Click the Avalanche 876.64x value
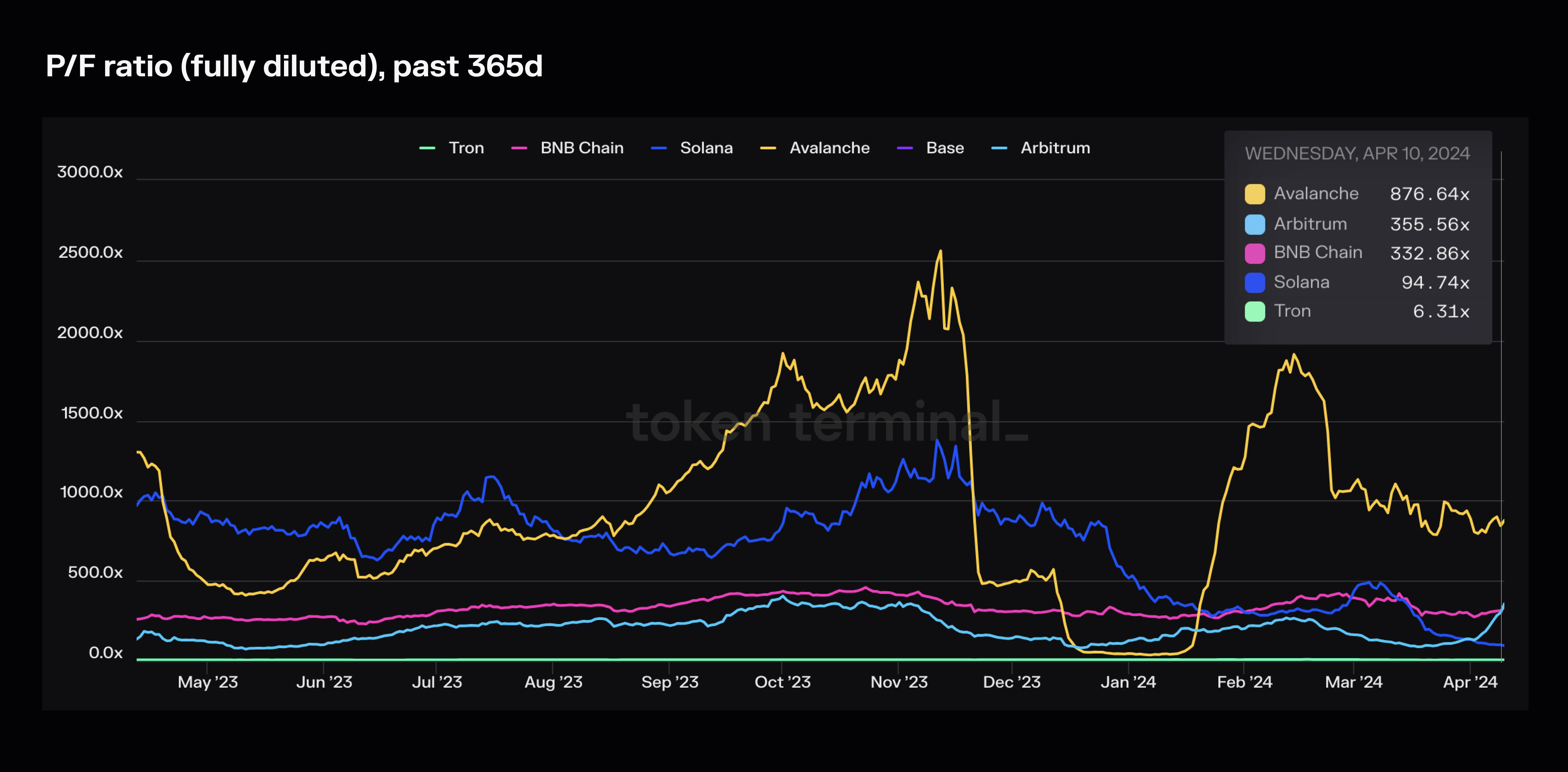This screenshot has height=772, width=1568. (x=1429, y=194)
